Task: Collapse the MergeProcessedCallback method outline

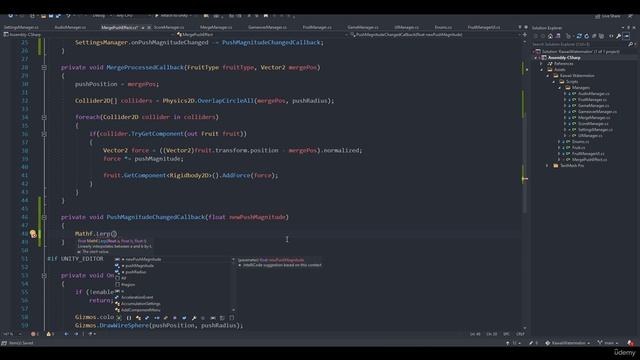Action: click(x=44, y=67)
